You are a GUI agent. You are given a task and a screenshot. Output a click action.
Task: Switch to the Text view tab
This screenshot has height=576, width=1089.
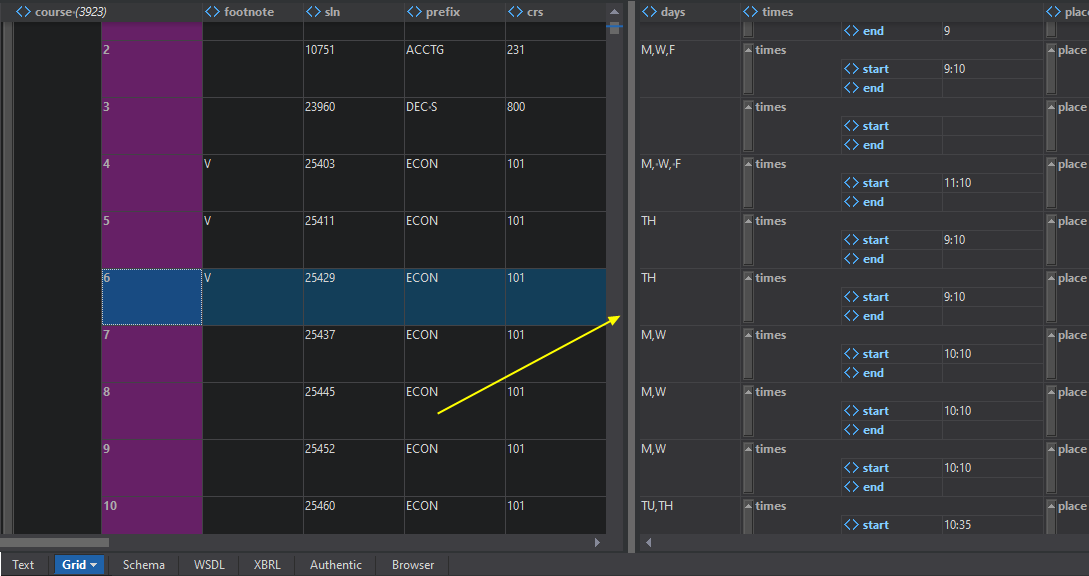23,565
